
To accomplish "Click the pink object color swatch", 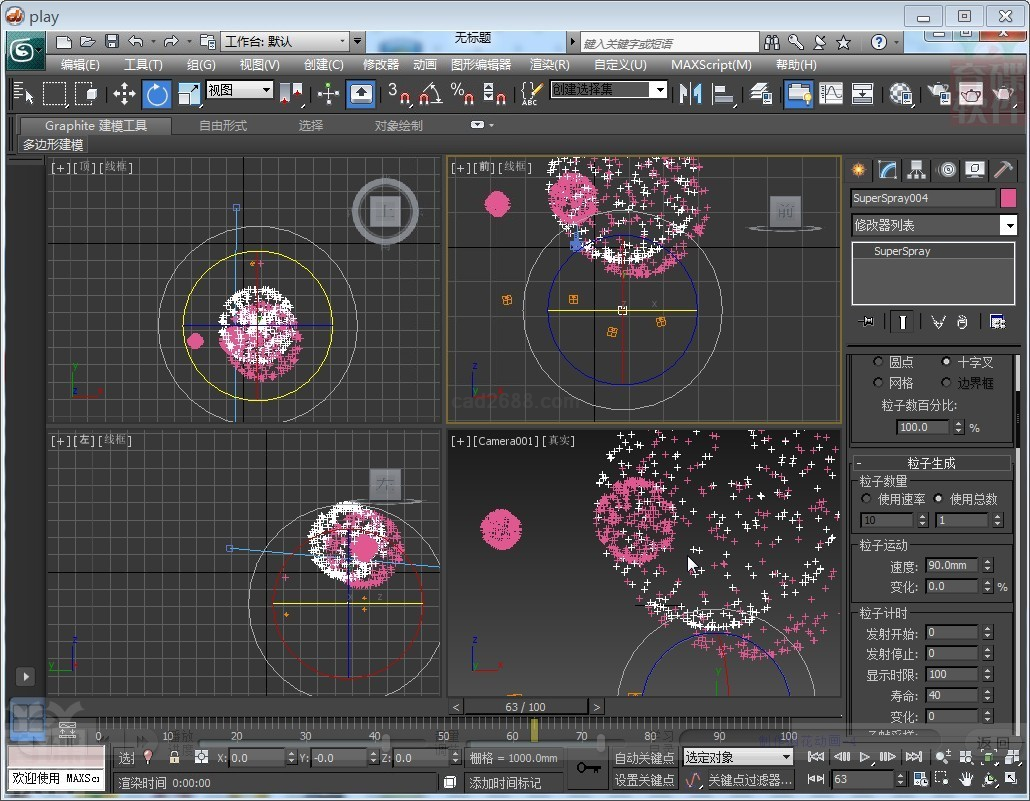I will 1008,198.
